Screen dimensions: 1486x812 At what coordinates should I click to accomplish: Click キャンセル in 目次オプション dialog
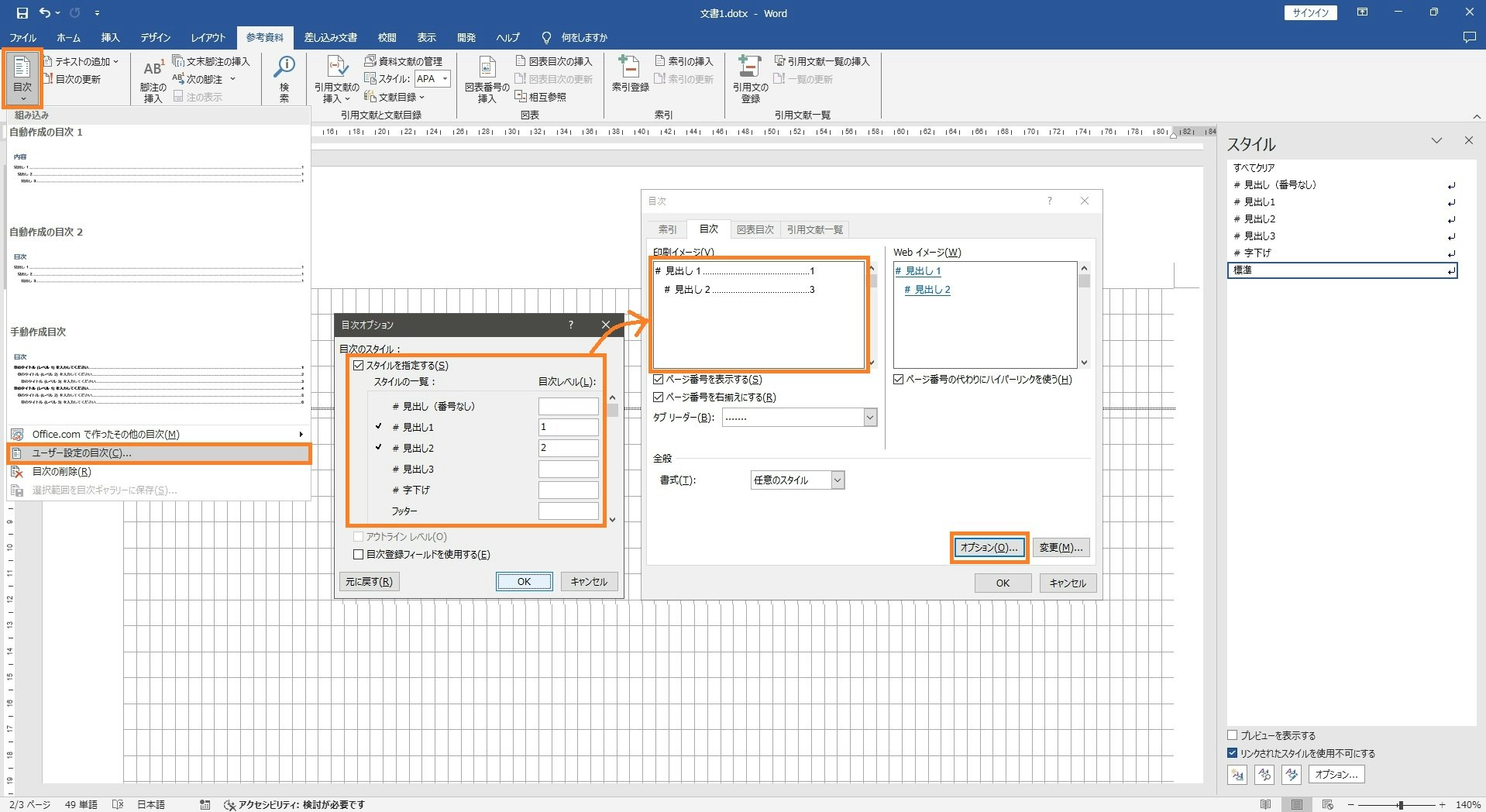589,582
